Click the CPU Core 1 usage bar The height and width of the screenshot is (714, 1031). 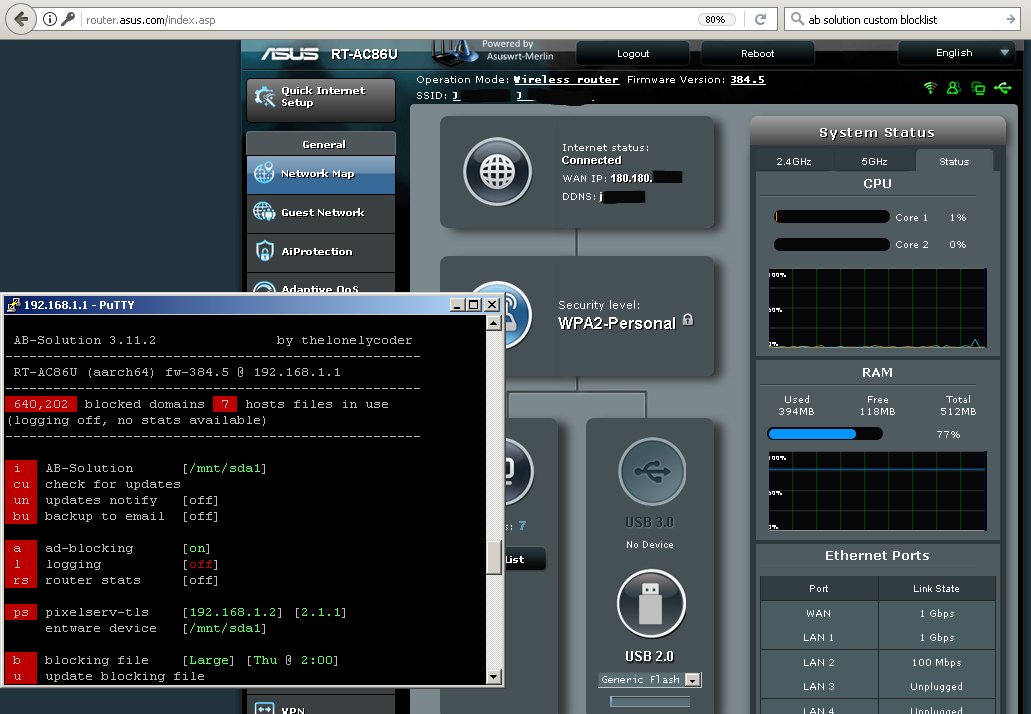[832, 217]
